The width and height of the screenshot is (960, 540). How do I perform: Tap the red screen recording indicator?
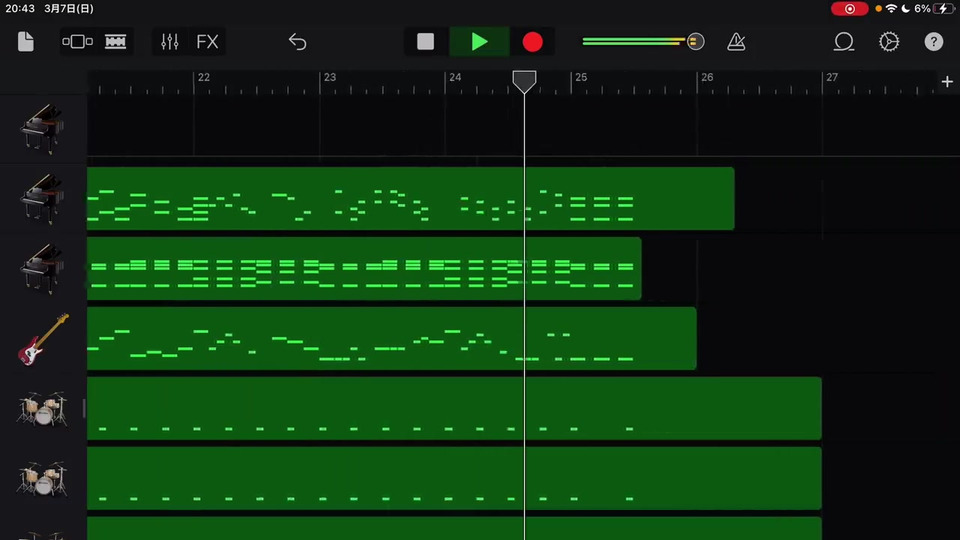tap(849, 9)
